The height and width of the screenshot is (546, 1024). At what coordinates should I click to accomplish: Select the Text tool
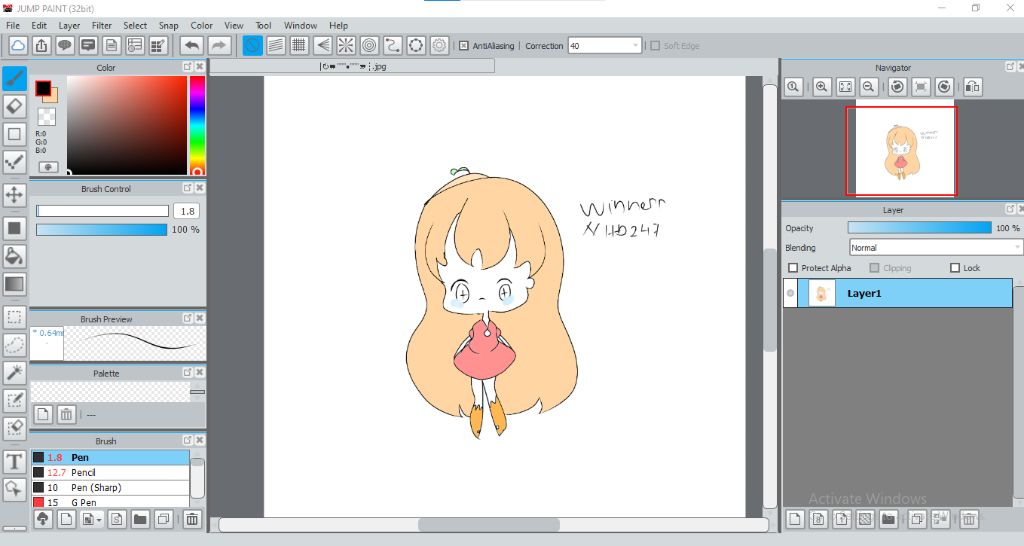(14, 461)
